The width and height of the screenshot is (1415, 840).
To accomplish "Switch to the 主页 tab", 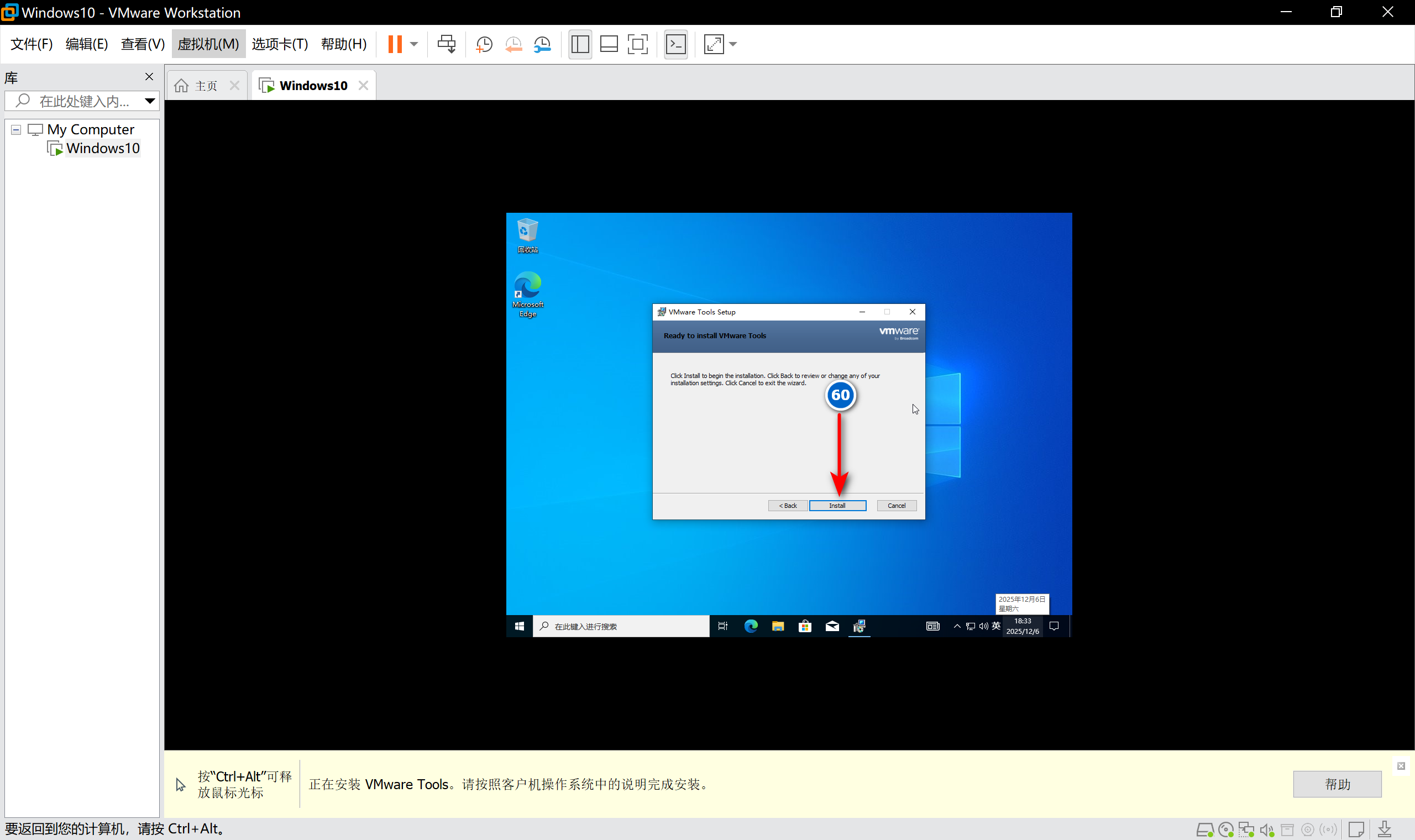I will point(206,86).
